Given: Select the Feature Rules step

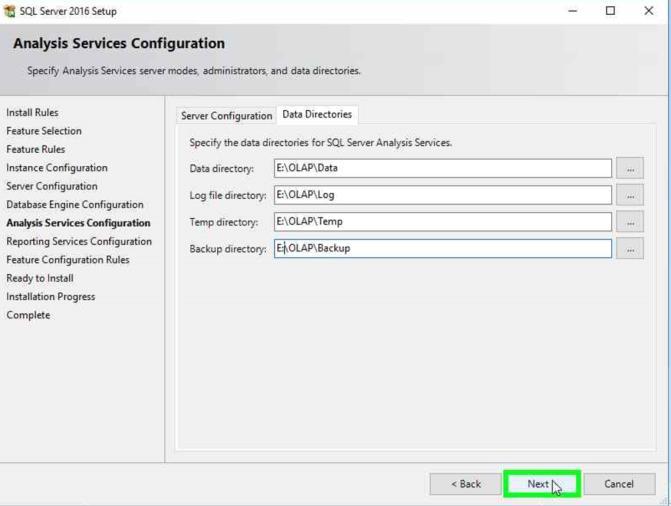Looking at the screenshot, I should (36, 149).
